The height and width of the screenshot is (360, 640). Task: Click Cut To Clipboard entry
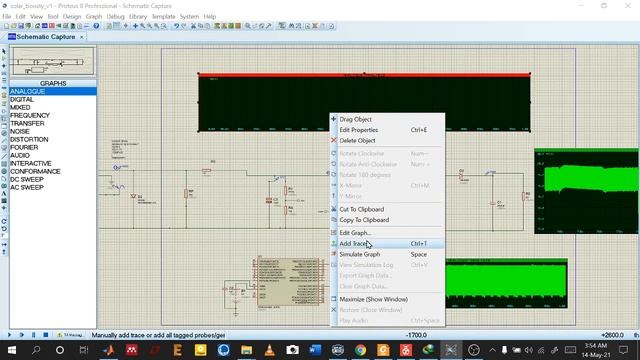pos(387,209)
